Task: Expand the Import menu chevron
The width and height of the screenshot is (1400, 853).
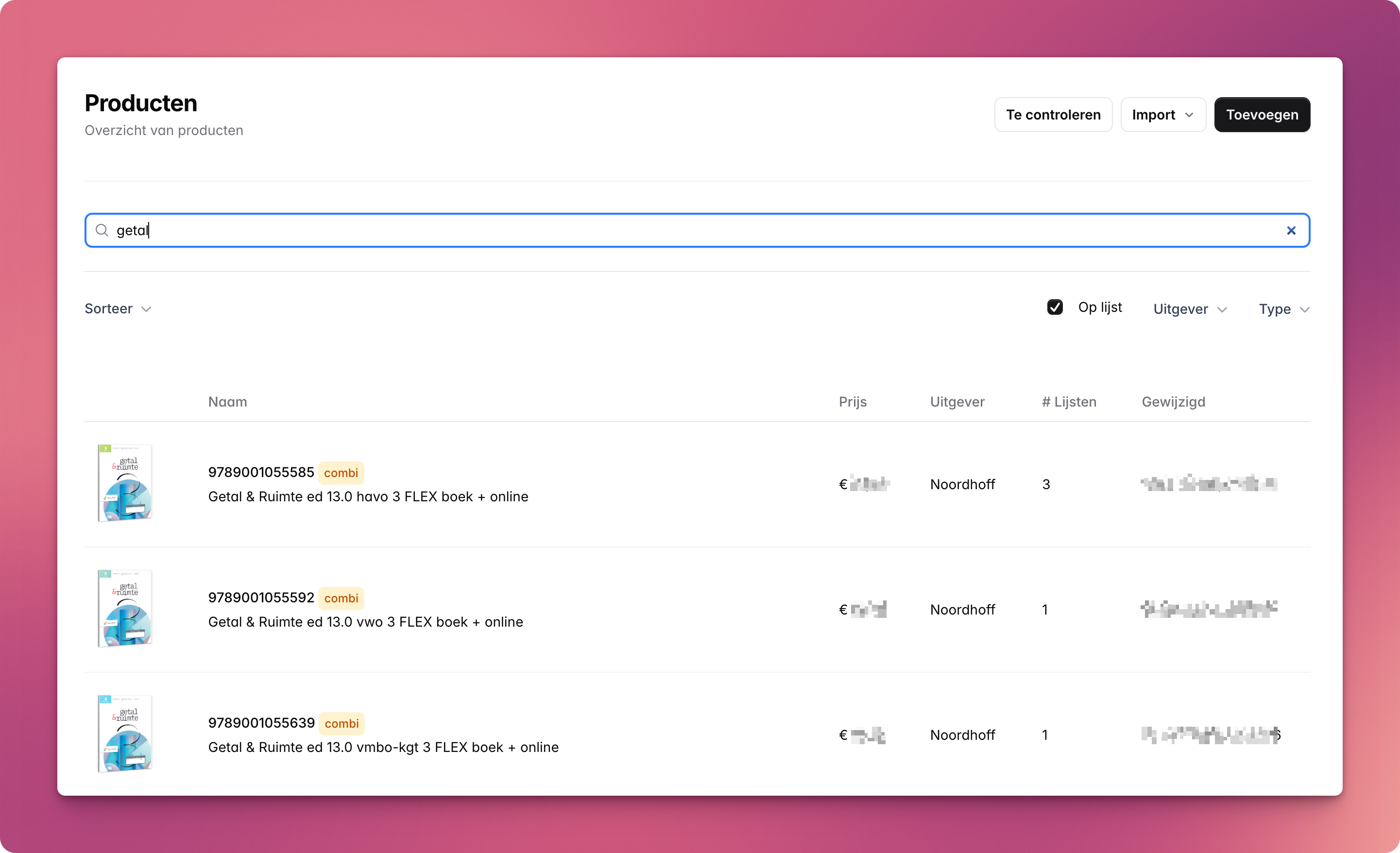Action: (1189, 115)
